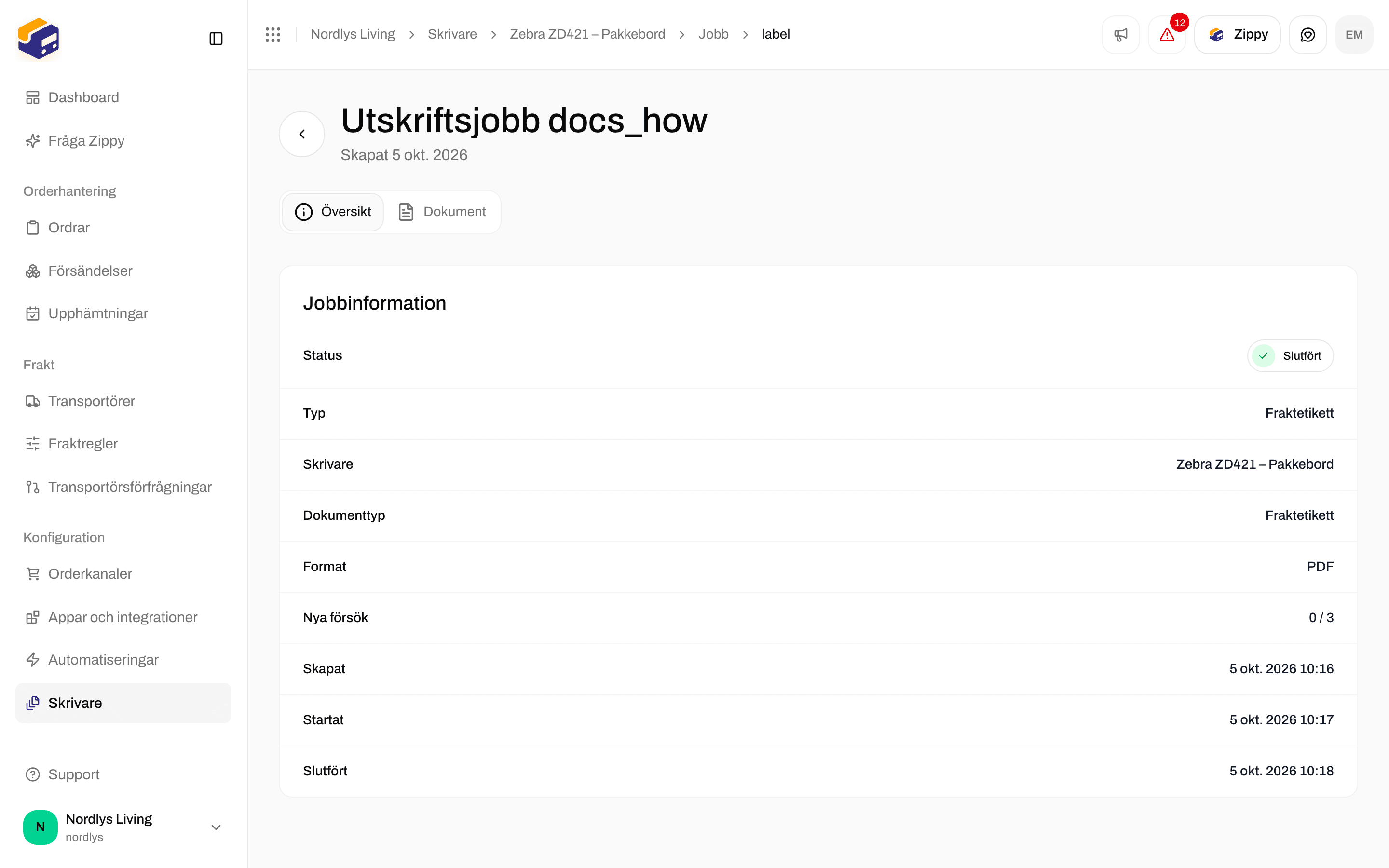Go to Ordrar page

pos(123,228)
